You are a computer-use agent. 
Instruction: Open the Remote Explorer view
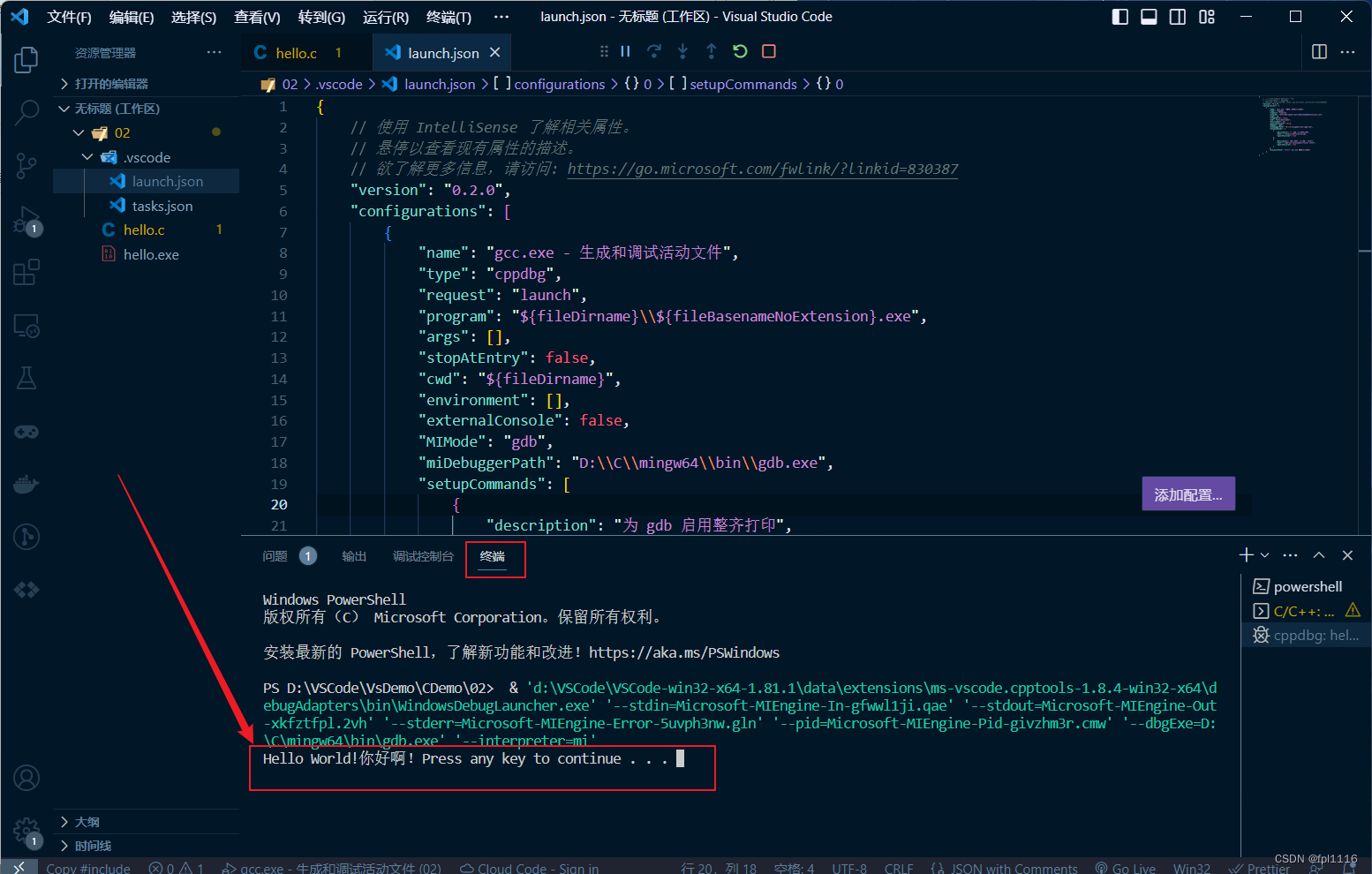(x=26, y=326)
